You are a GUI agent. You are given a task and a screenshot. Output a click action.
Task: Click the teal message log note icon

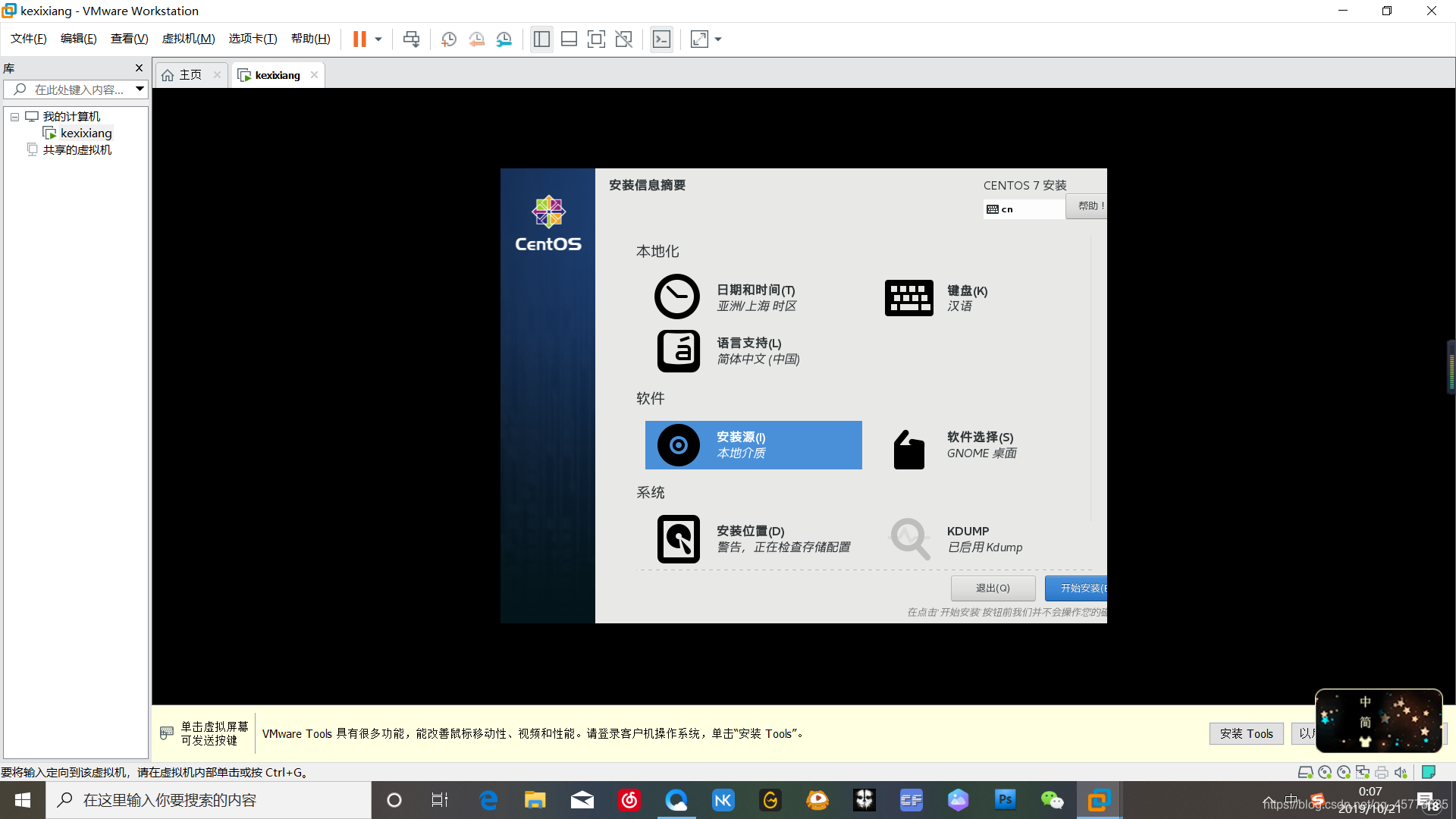1429,773
